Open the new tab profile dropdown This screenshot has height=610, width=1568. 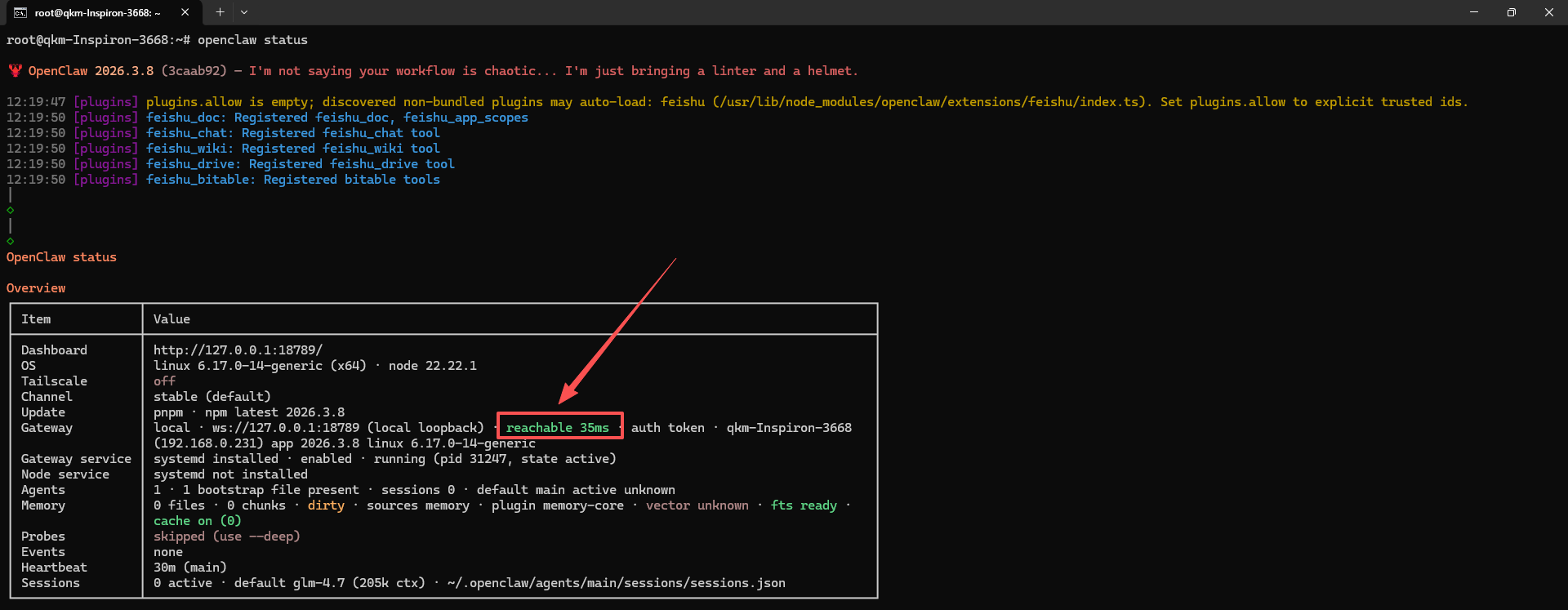tap(244, 12)
